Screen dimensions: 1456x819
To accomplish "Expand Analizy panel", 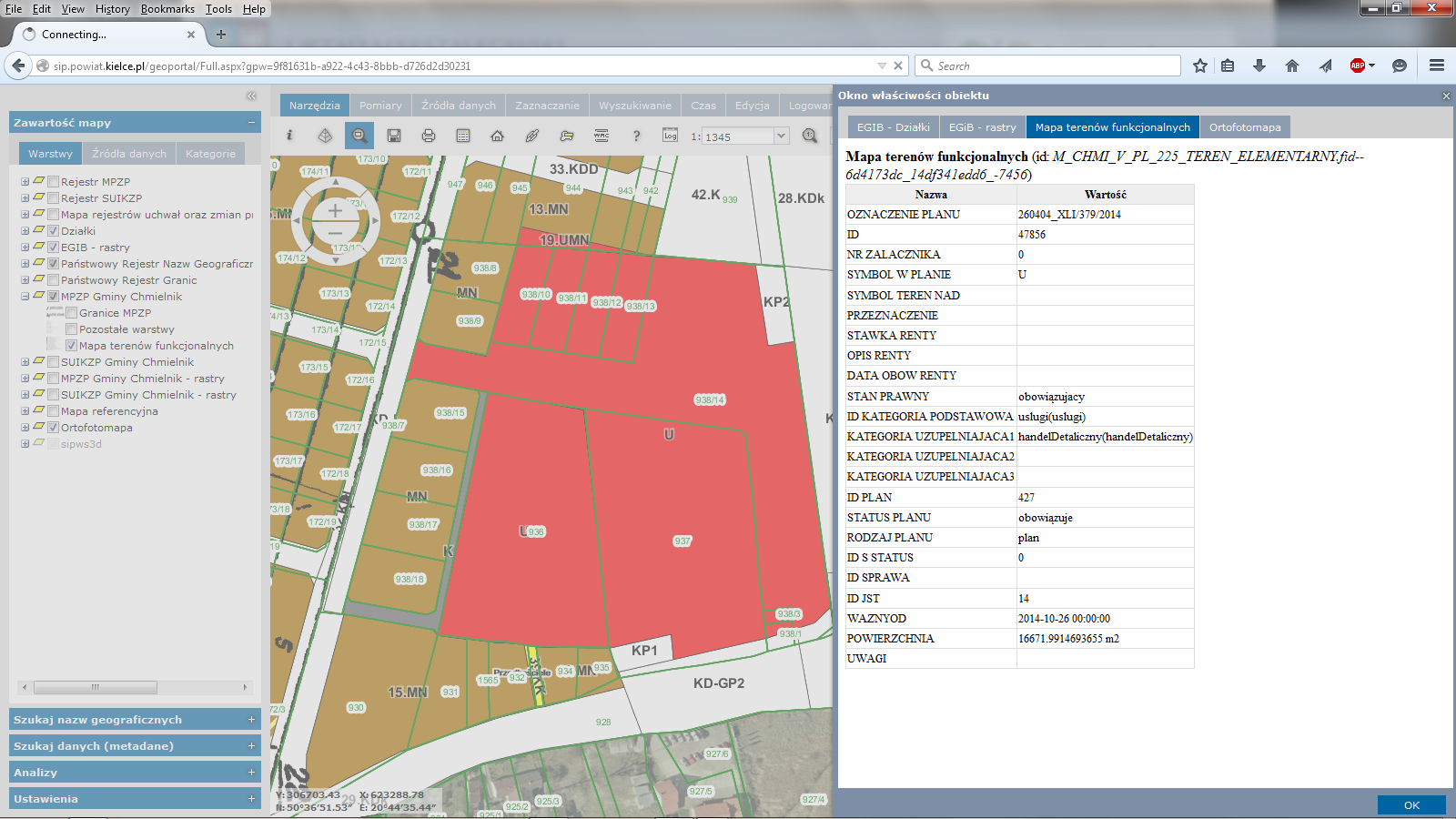I will click(x=135, y=773).
